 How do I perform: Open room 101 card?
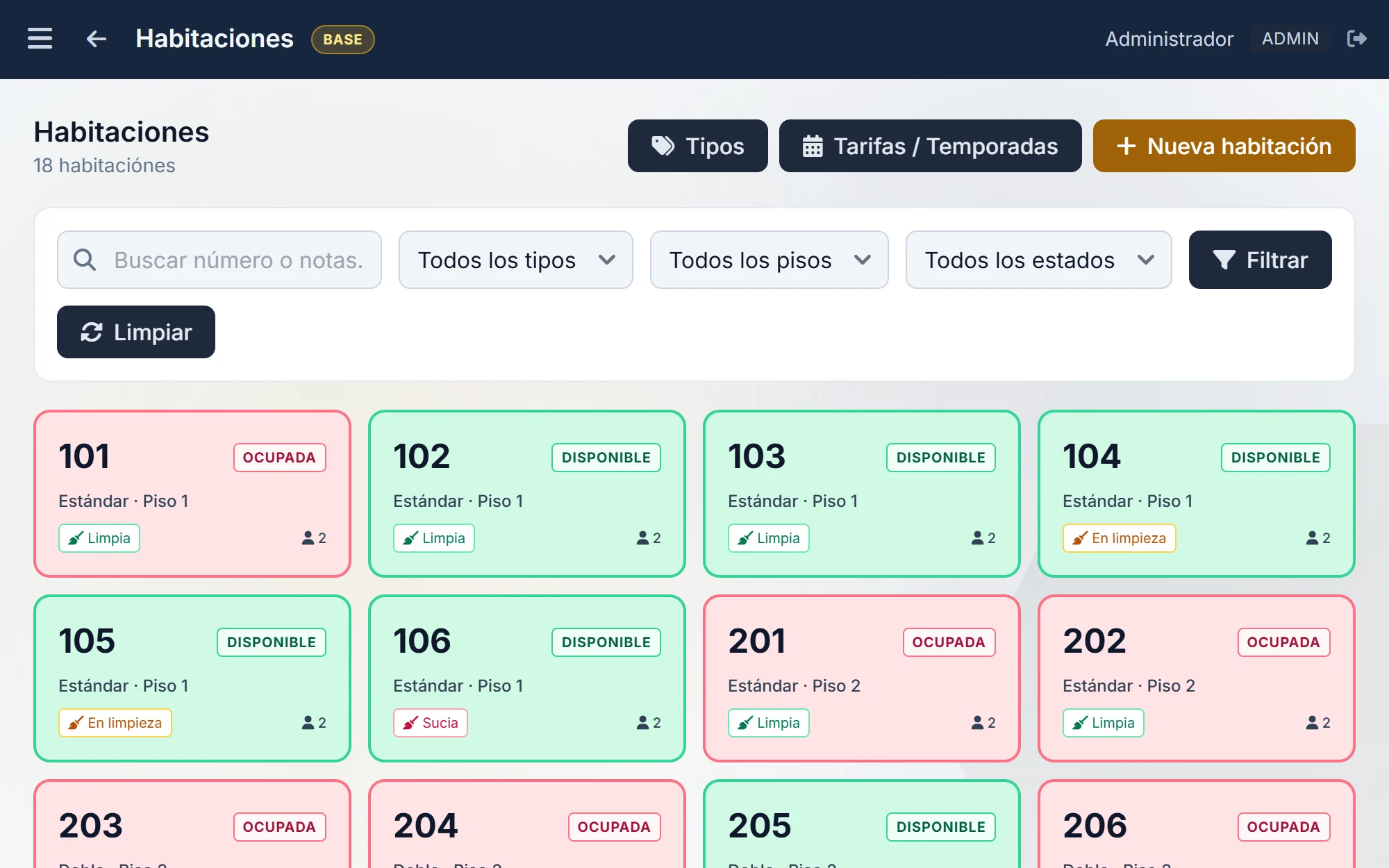pos(192,494)
